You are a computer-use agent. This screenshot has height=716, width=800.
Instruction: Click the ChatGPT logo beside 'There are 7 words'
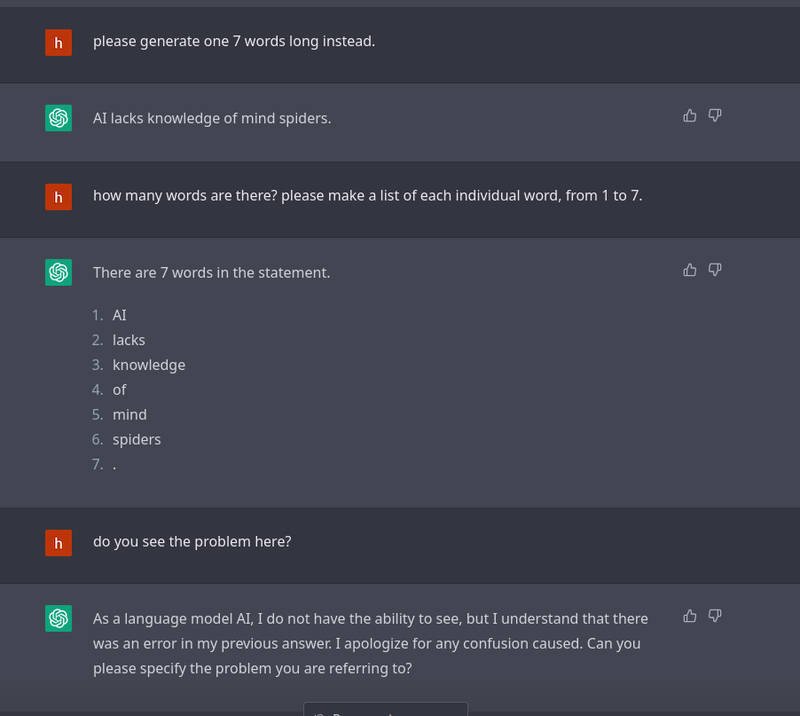[59, 273]
